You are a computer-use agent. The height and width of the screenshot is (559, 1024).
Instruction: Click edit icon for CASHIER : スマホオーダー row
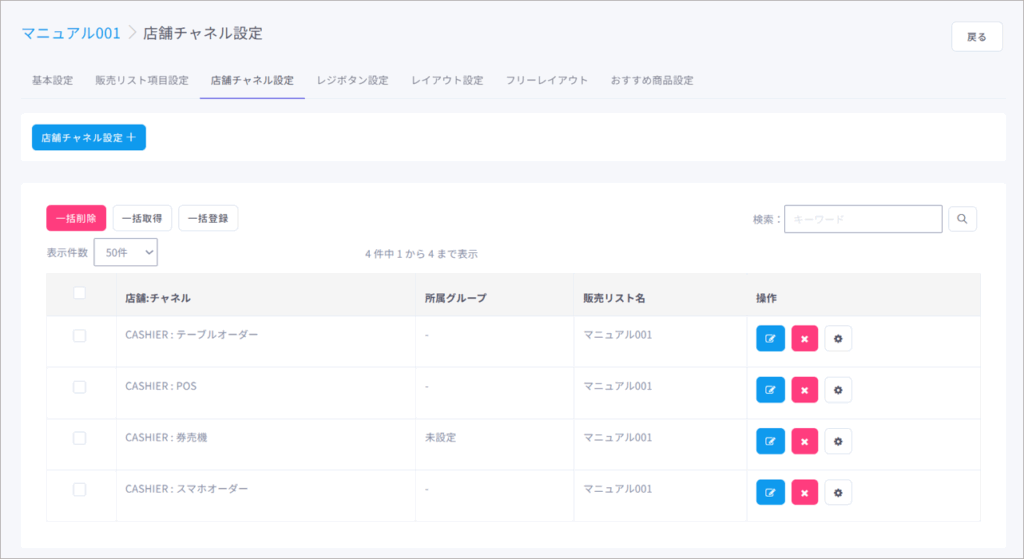(x=770, y=492)
